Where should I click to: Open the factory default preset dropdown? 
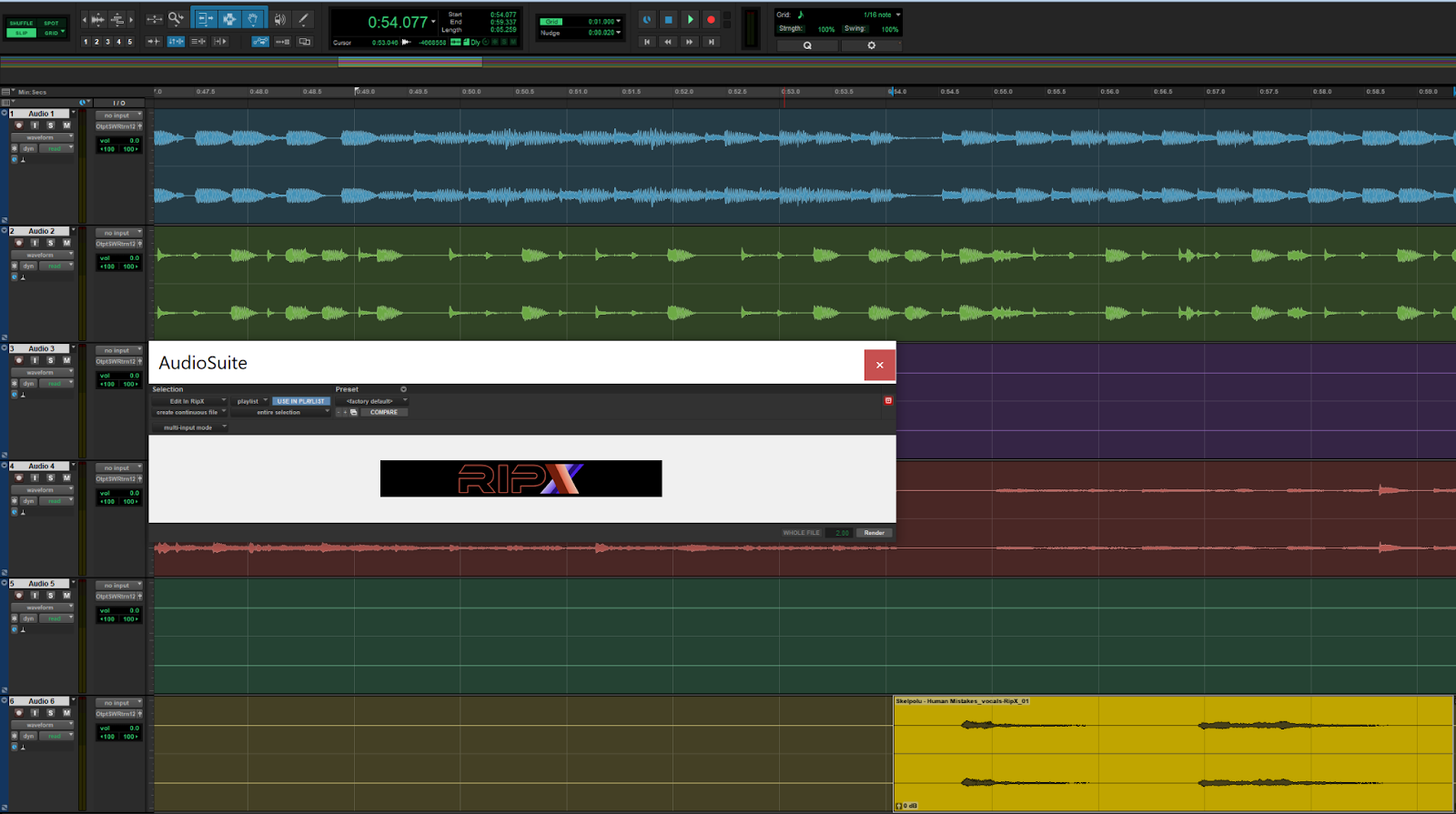[371, 401]
